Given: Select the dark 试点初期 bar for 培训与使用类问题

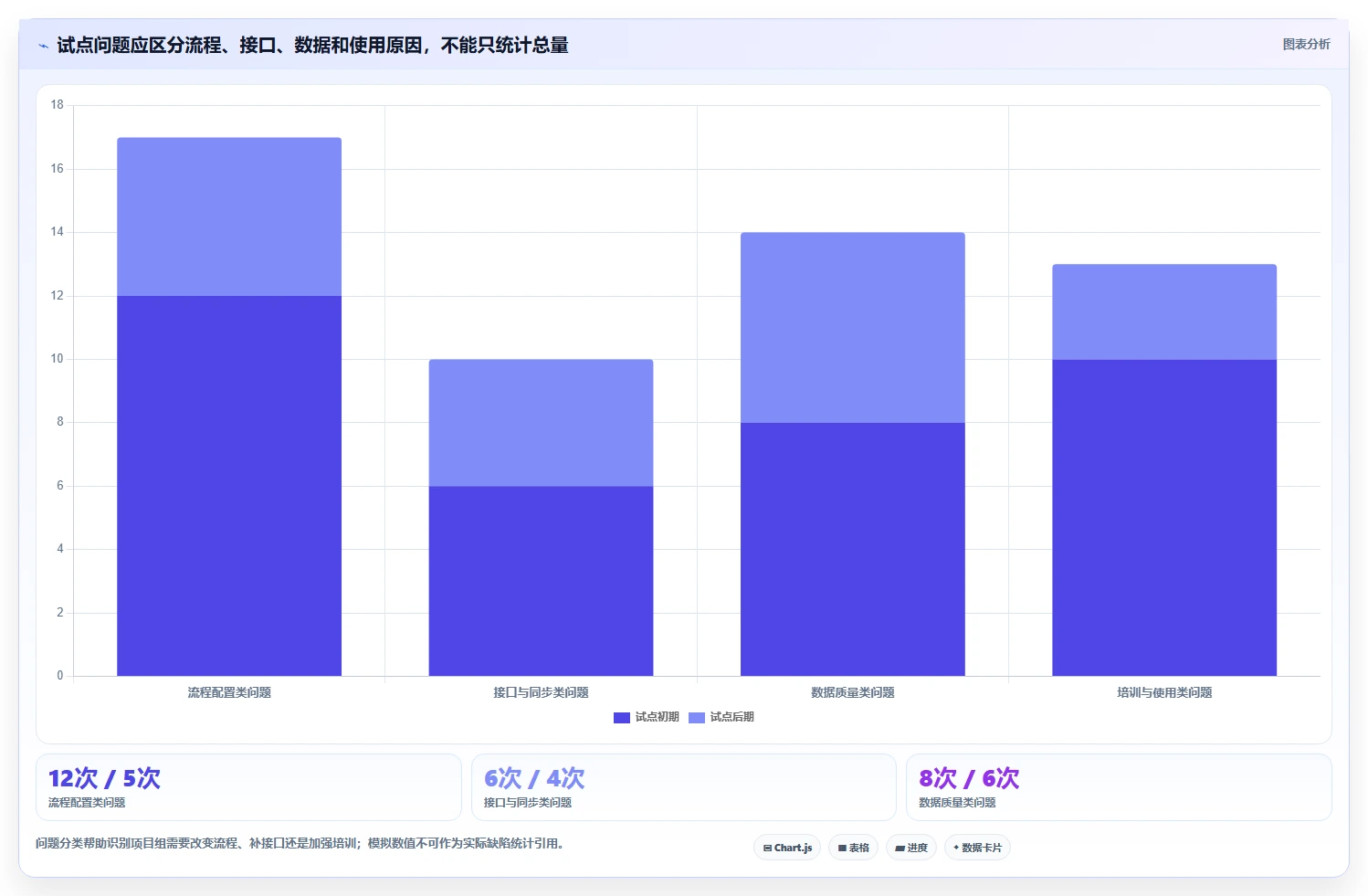Looking at the screenshot, I should pos(1164,518).
